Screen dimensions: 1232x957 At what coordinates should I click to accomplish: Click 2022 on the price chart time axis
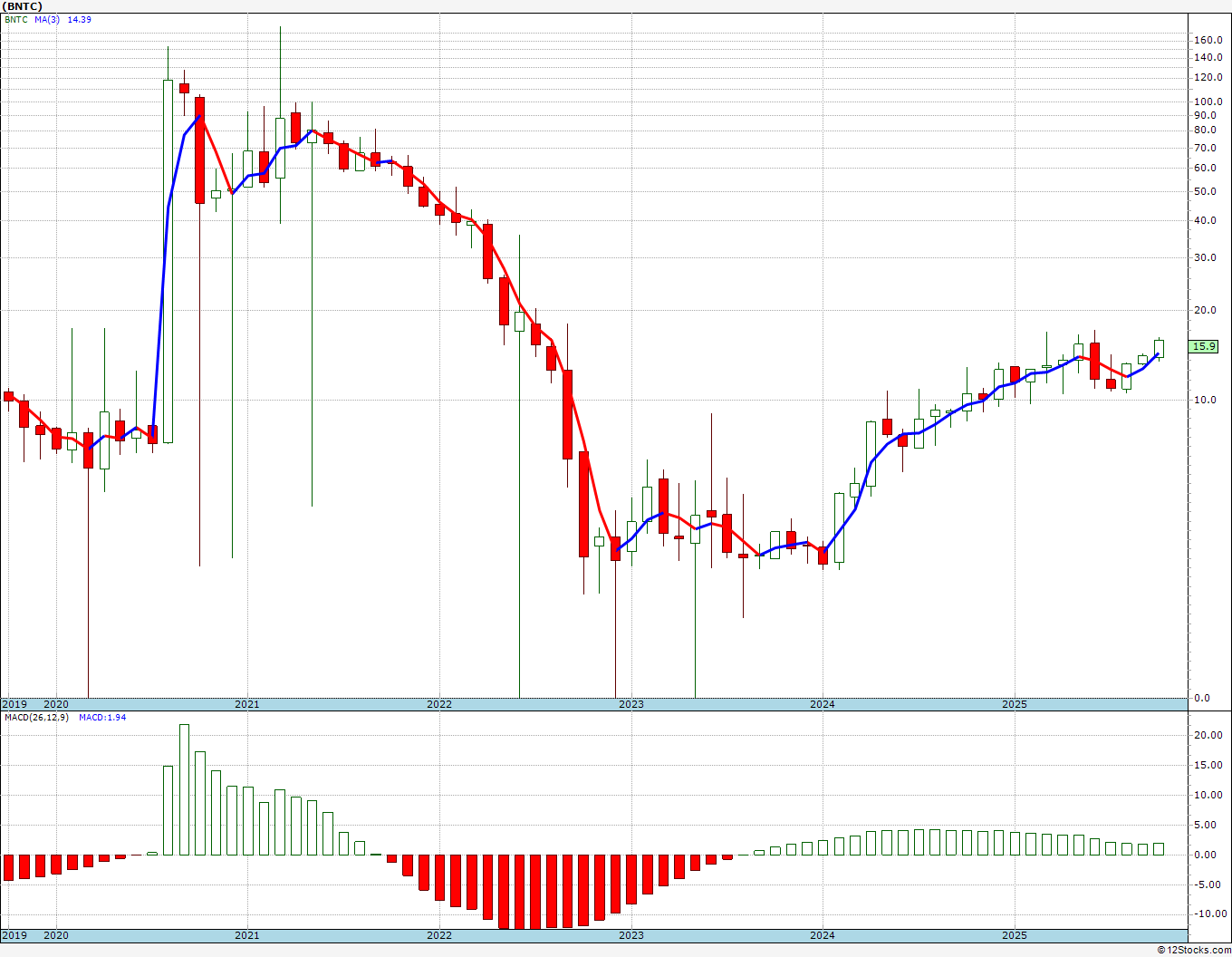click(439, 704)
